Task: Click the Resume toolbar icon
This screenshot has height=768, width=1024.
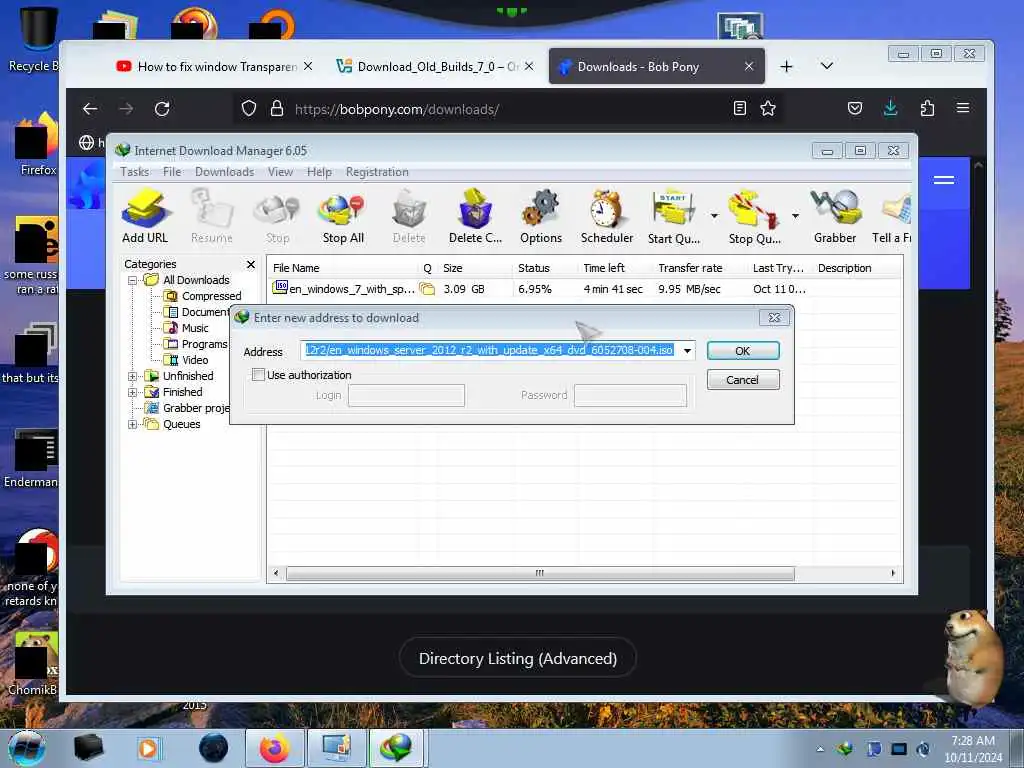Action: point(212,216)
